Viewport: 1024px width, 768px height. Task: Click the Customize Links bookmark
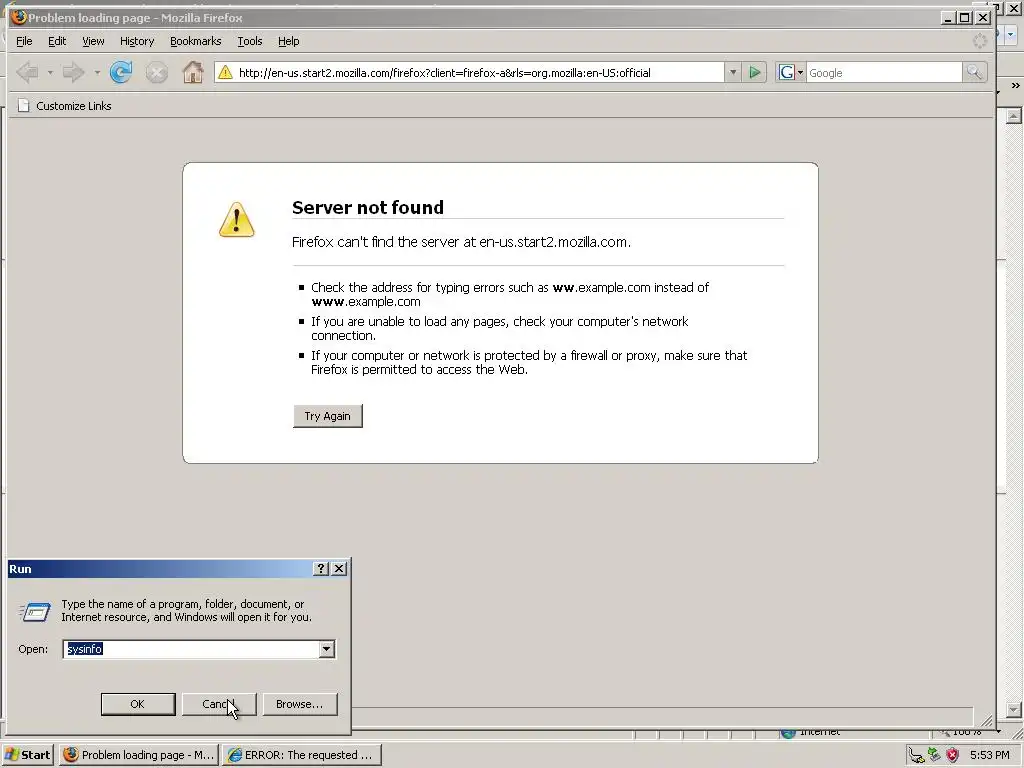click(x=65, y=106)
